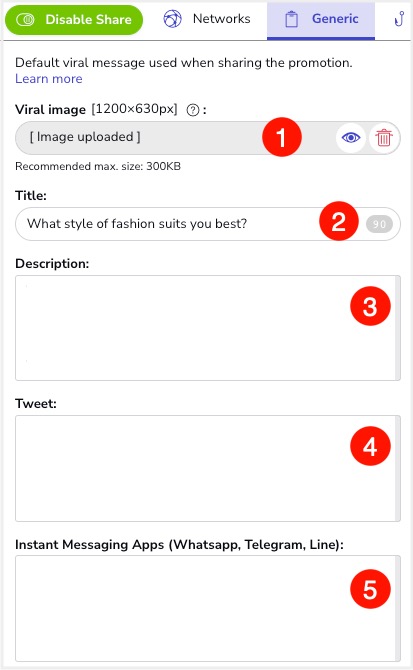This screenshot has width=413, height=670.
Task: Toggle the Disable Share switch
Action: click(73, 20)
